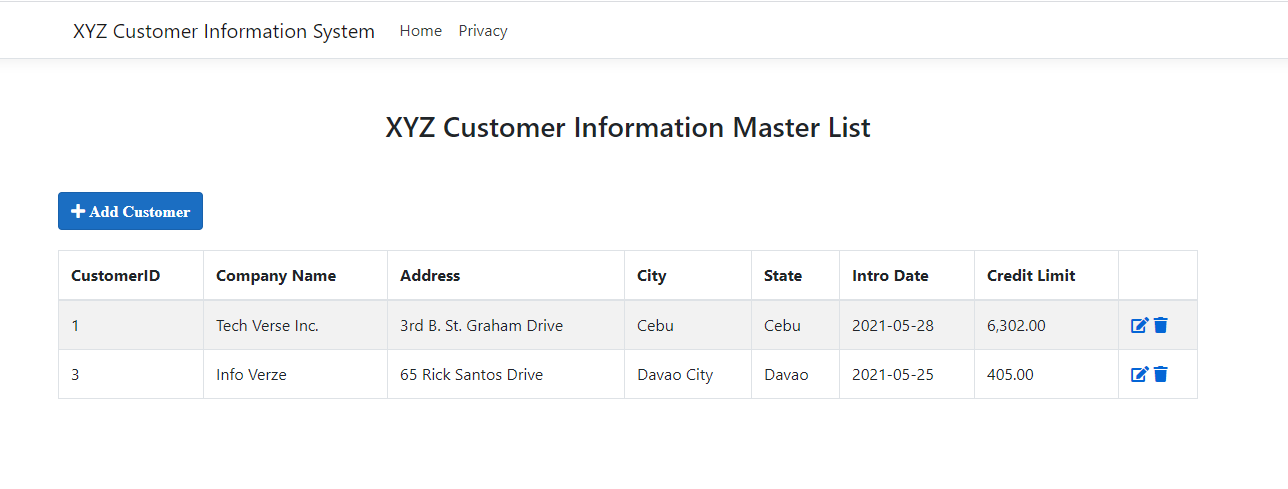
Task: Click XYZ Customer Information System brand link
Action: [224, 31]
